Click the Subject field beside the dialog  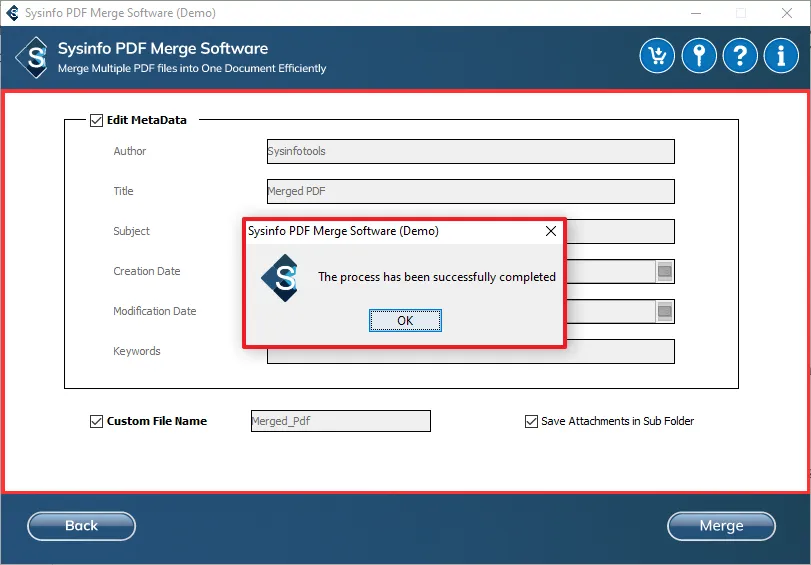tap(621, 231)
